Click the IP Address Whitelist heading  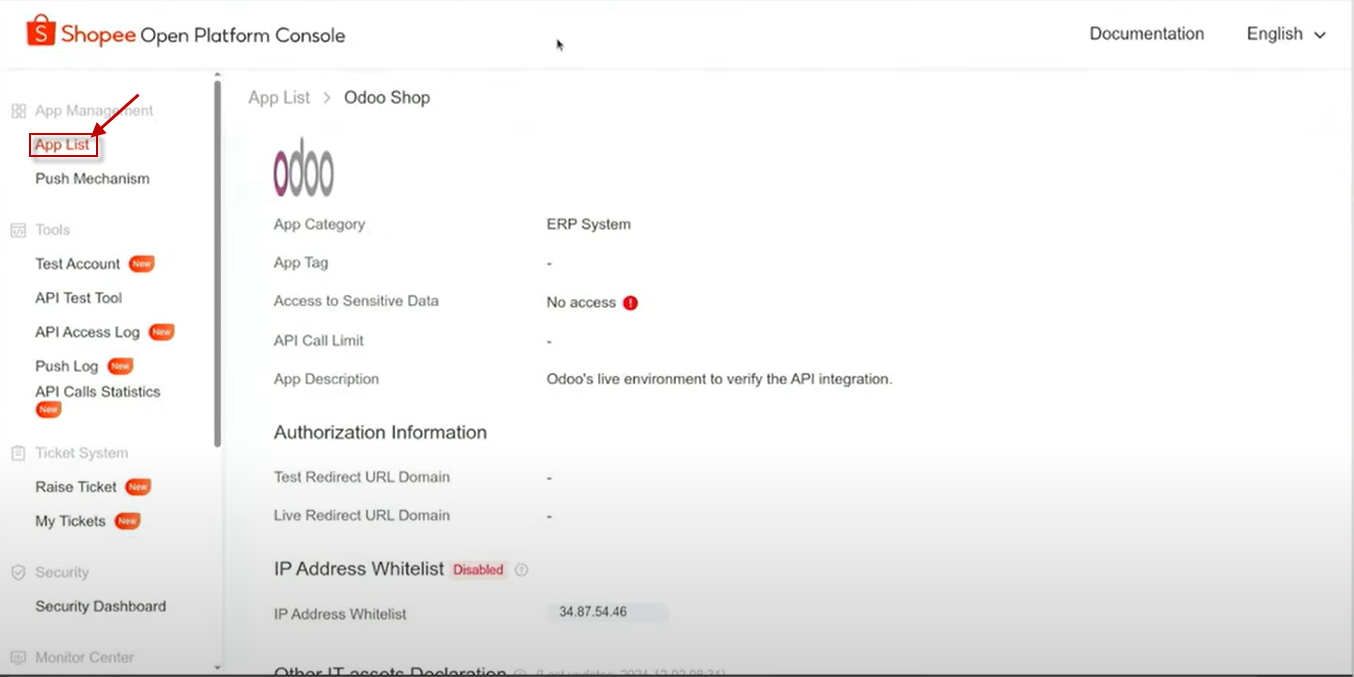click(359, 569)
